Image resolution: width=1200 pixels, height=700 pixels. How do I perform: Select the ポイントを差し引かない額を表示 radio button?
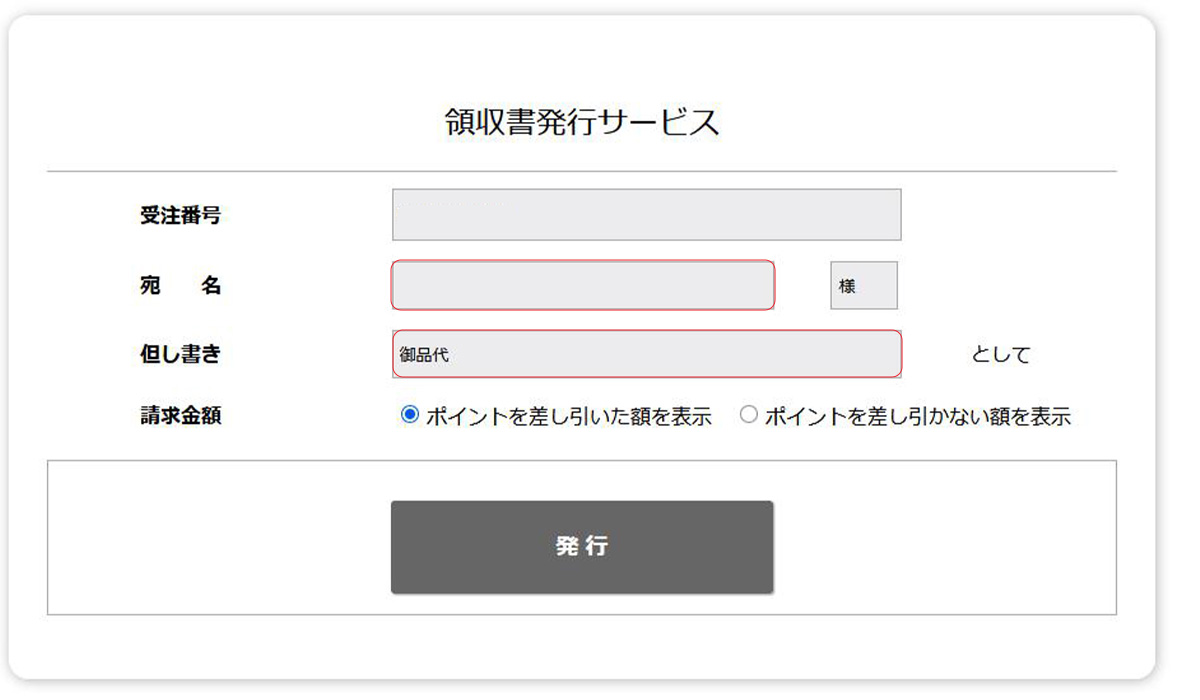(748, 416)
